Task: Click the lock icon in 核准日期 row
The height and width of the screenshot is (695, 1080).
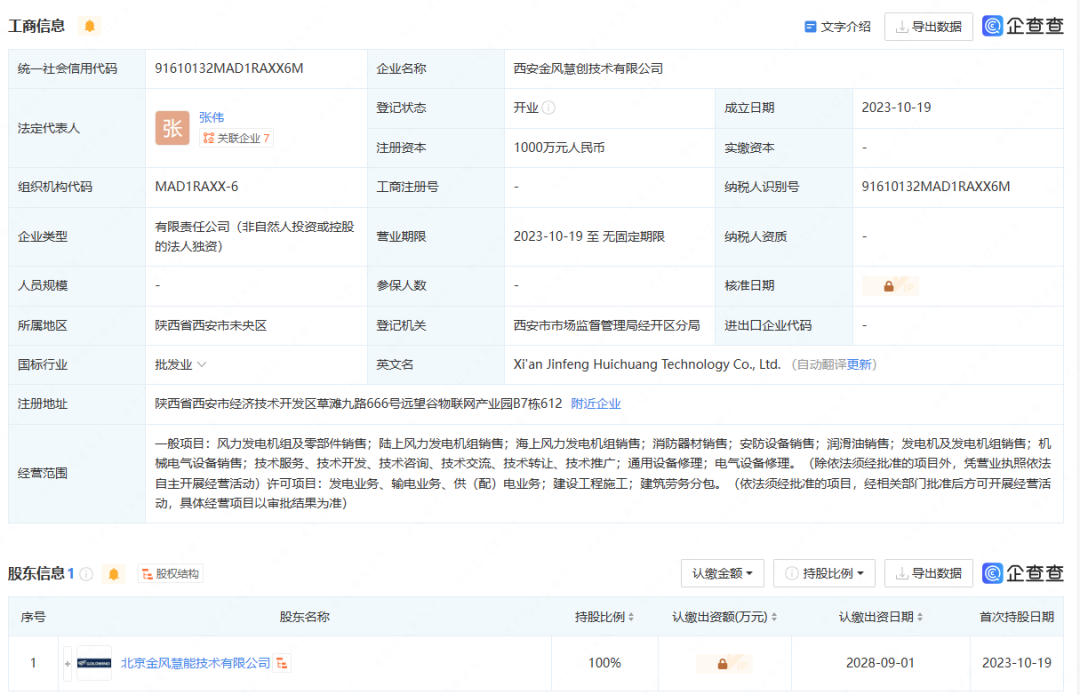Action: tap(888, 286)
